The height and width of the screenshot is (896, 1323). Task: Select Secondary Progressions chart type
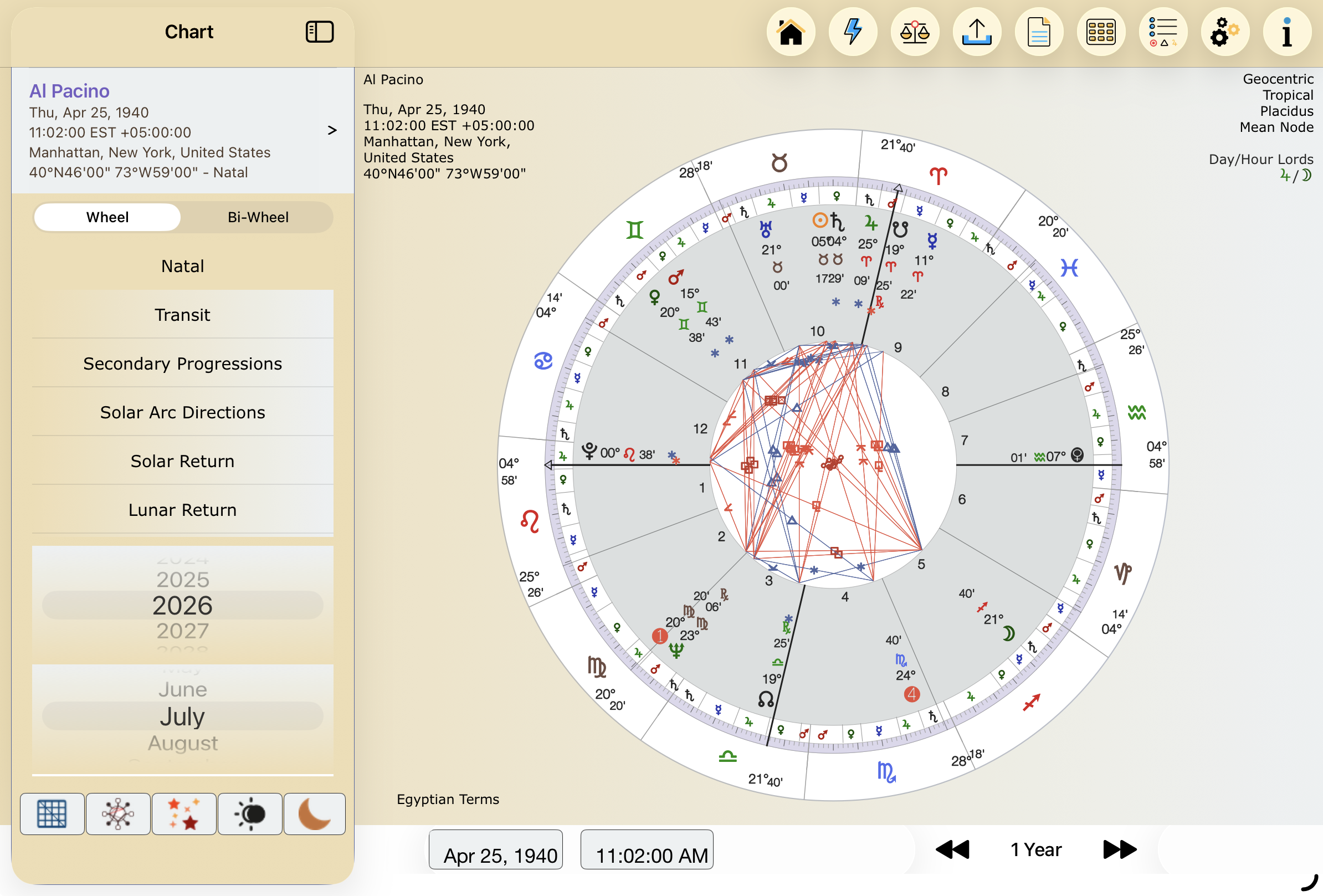coord(183,363)
